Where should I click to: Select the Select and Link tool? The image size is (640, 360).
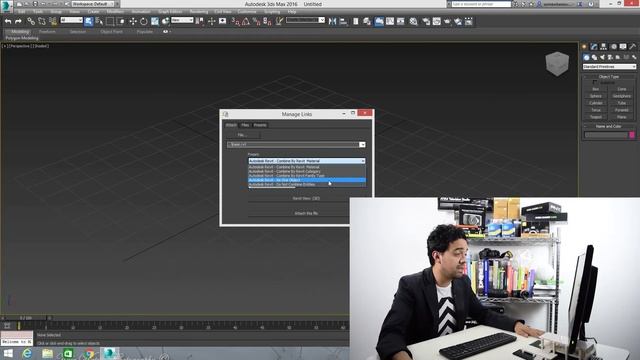tap(31, 21)
